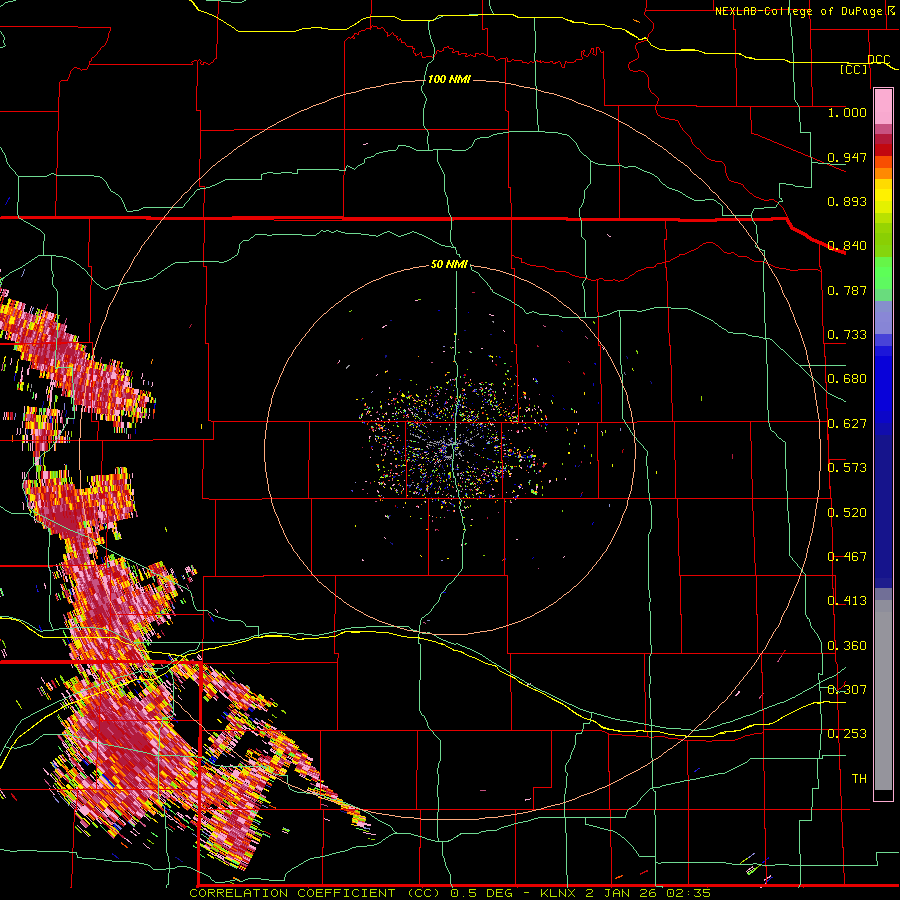Click the TH threshold label

pyautogui.click(x=859, y=779)
